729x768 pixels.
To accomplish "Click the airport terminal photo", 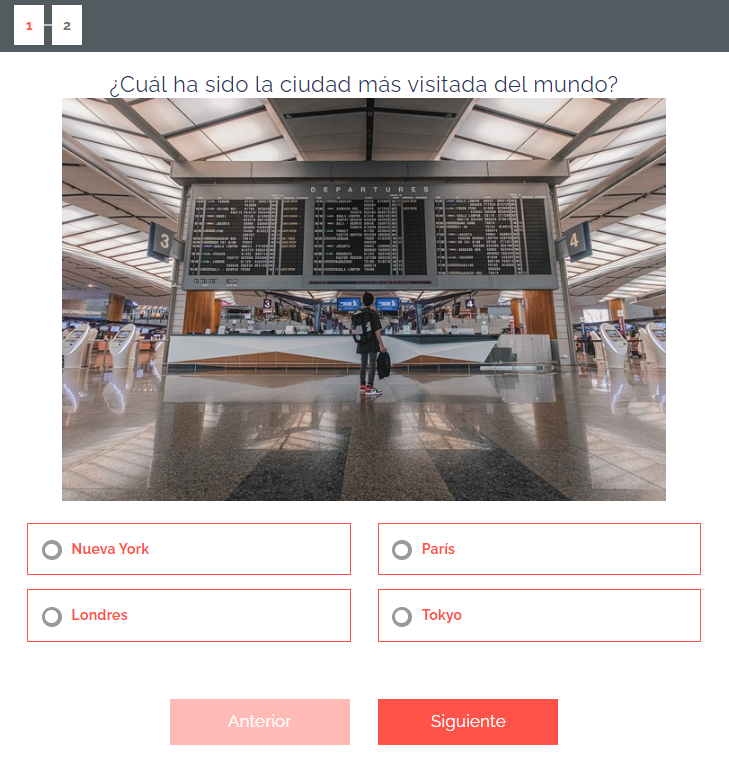I will pos(364,299).
